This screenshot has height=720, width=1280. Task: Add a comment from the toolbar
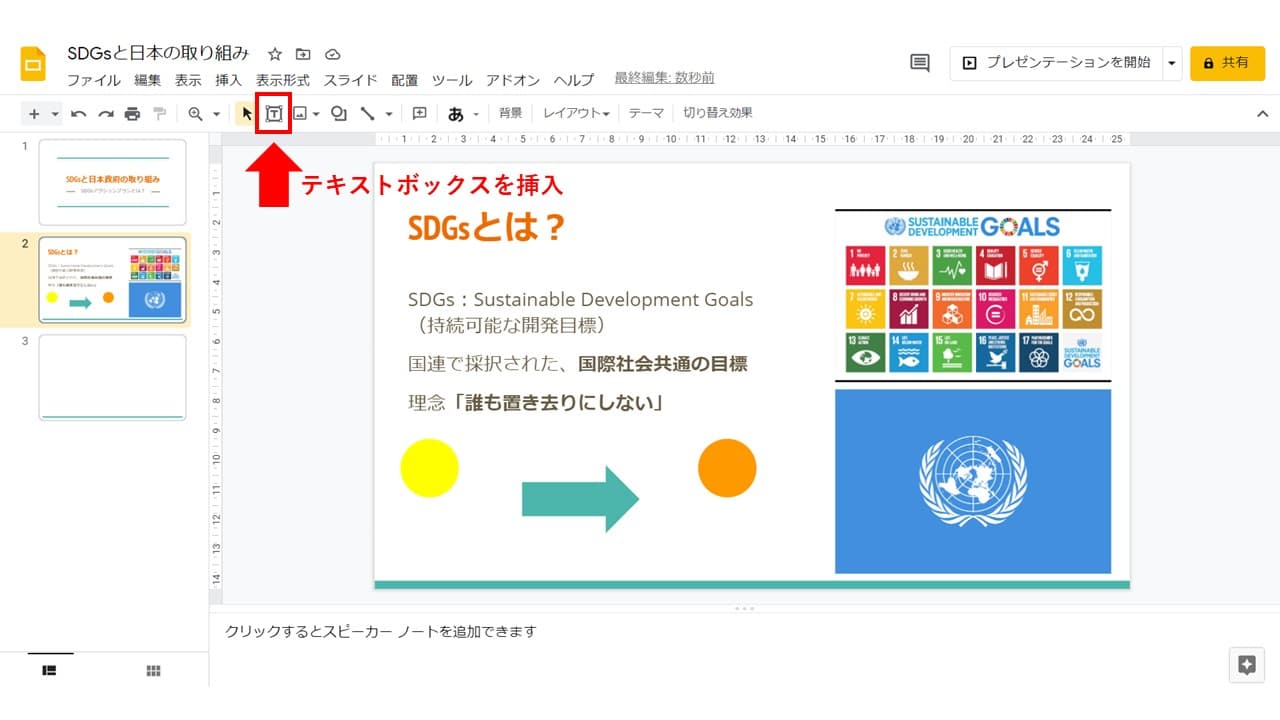420,114
